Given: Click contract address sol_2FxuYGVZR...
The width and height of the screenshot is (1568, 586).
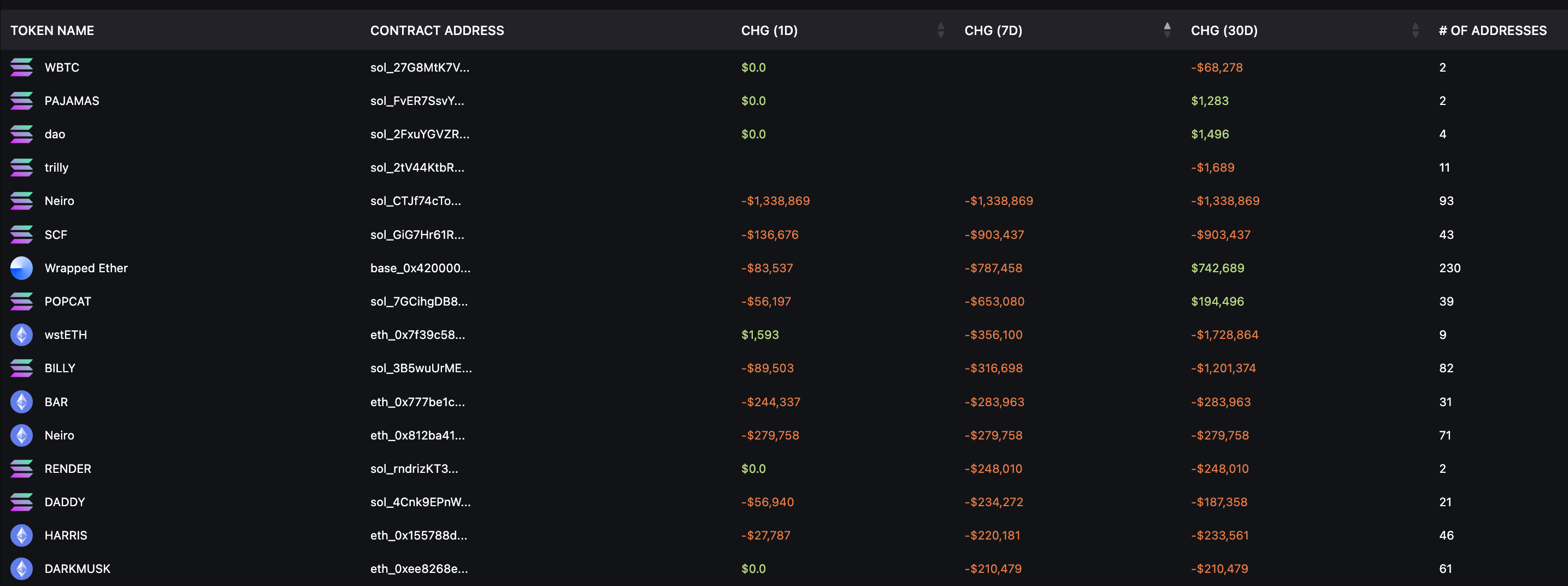Looking at the screenshot, I should (x=420, y=134).
